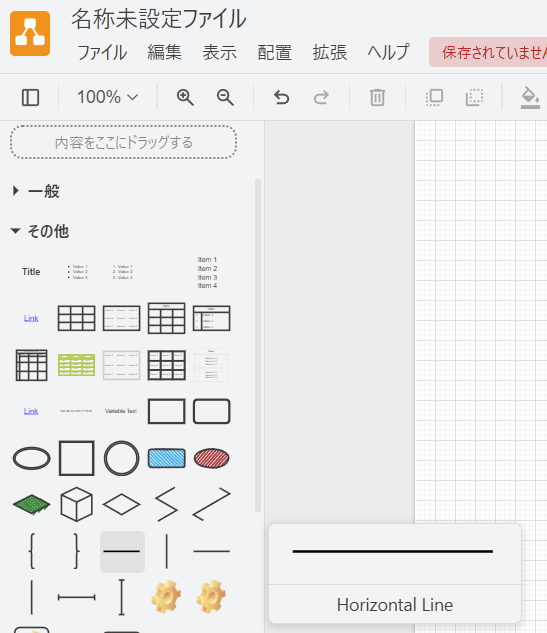Click the bring to front icon

434,98
